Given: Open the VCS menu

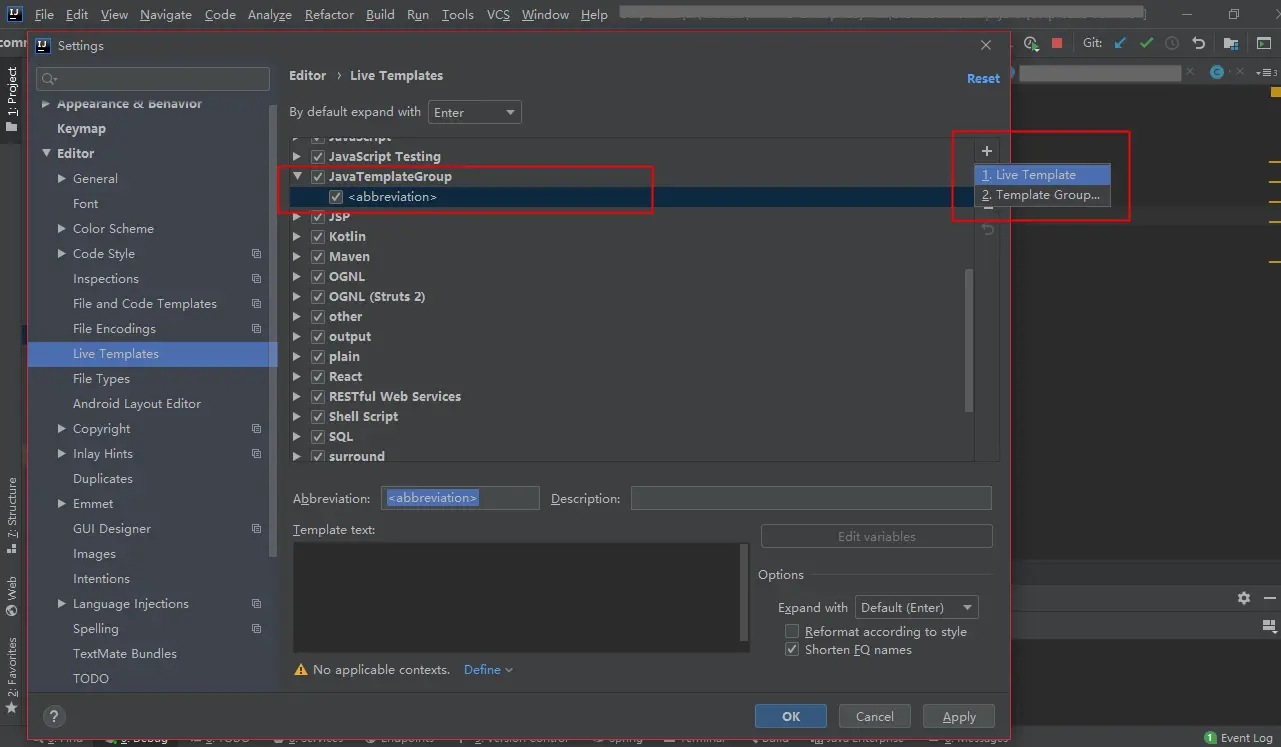Looking at the screenshot, I should point(498,14).
